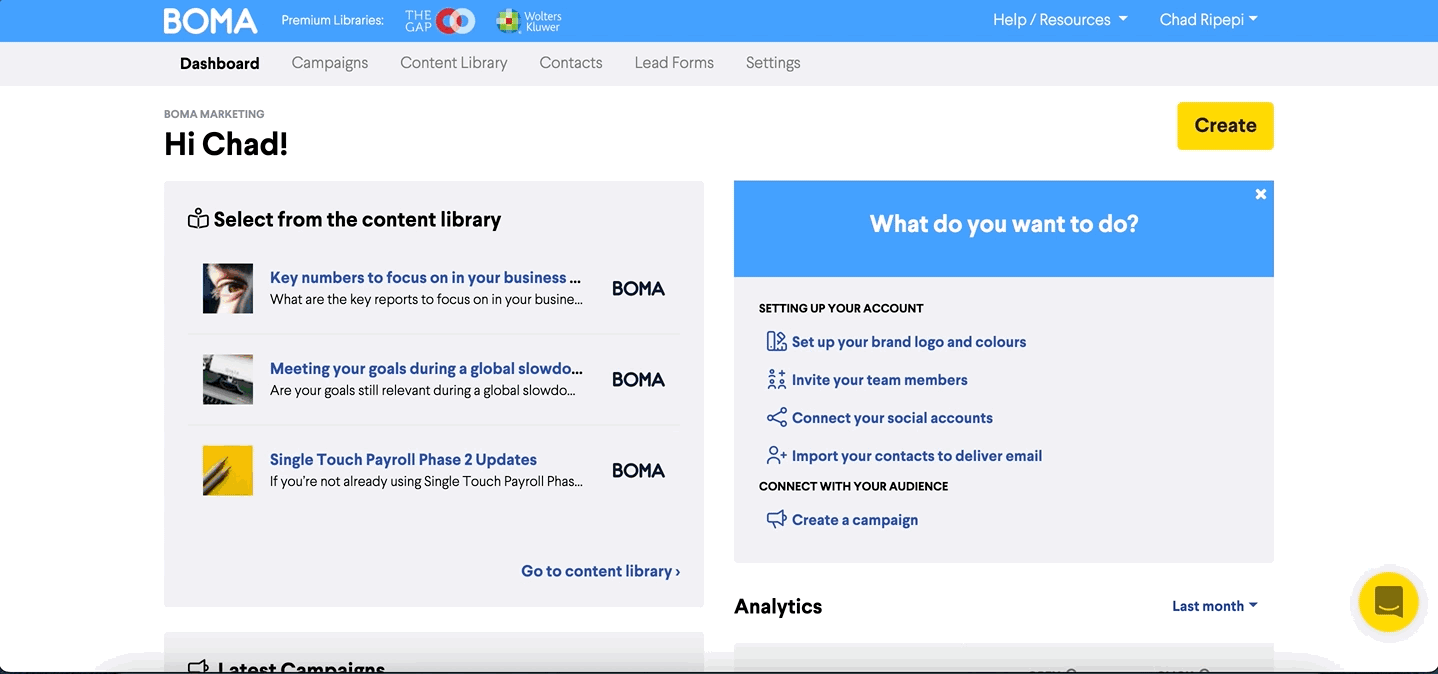Open the eye thumbnail for Key numbers article
1438x674 pixels.
click(x=228, y=288)
